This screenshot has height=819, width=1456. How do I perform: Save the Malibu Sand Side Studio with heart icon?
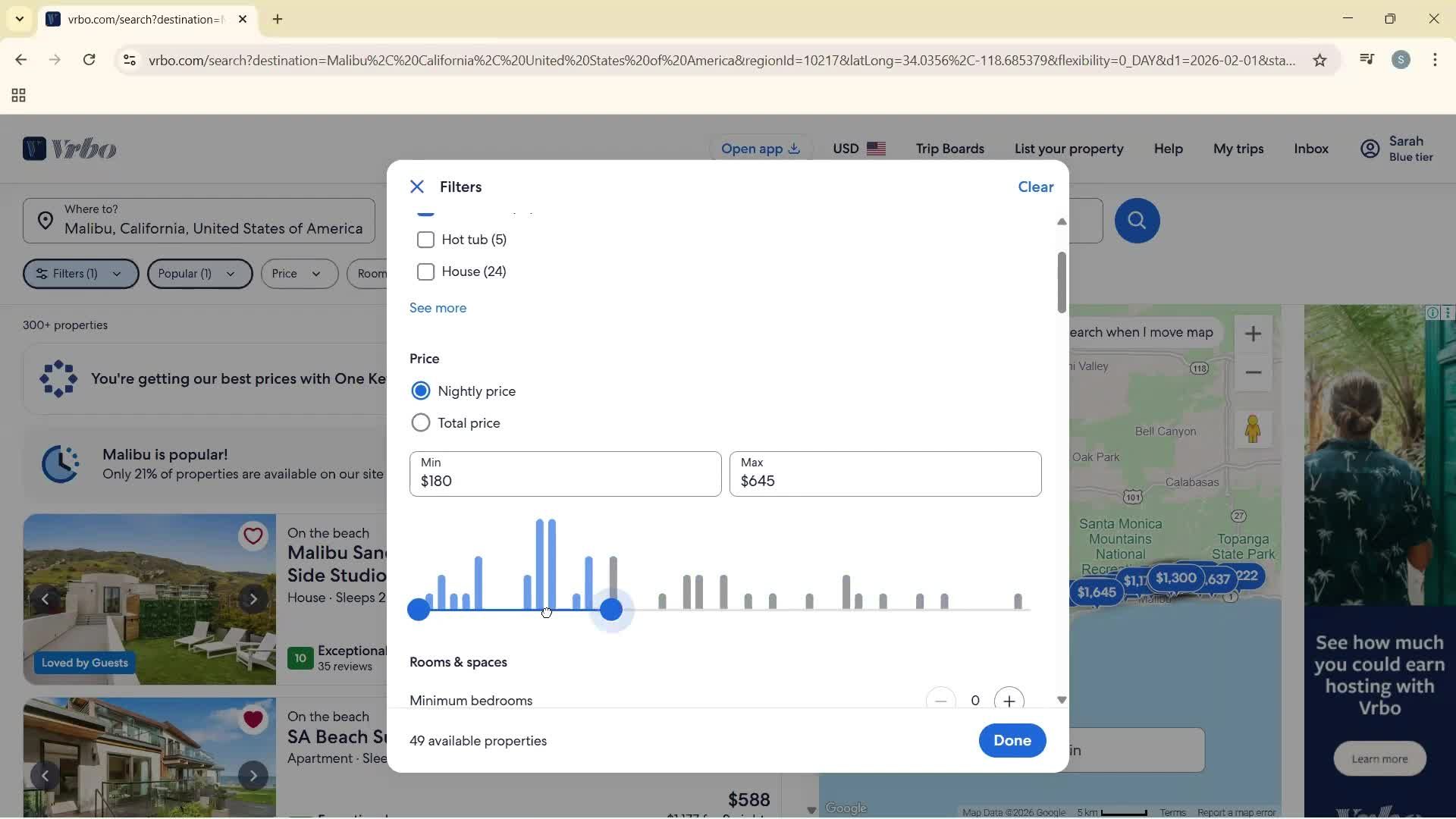[x=253, y=535]
